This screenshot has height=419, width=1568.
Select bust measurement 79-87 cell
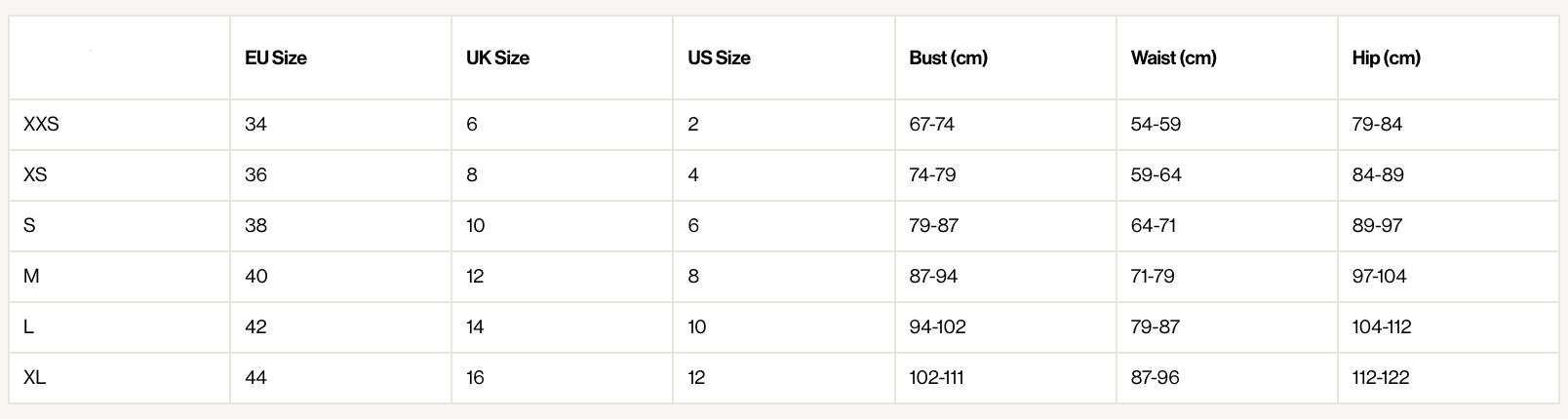(933, 226)
